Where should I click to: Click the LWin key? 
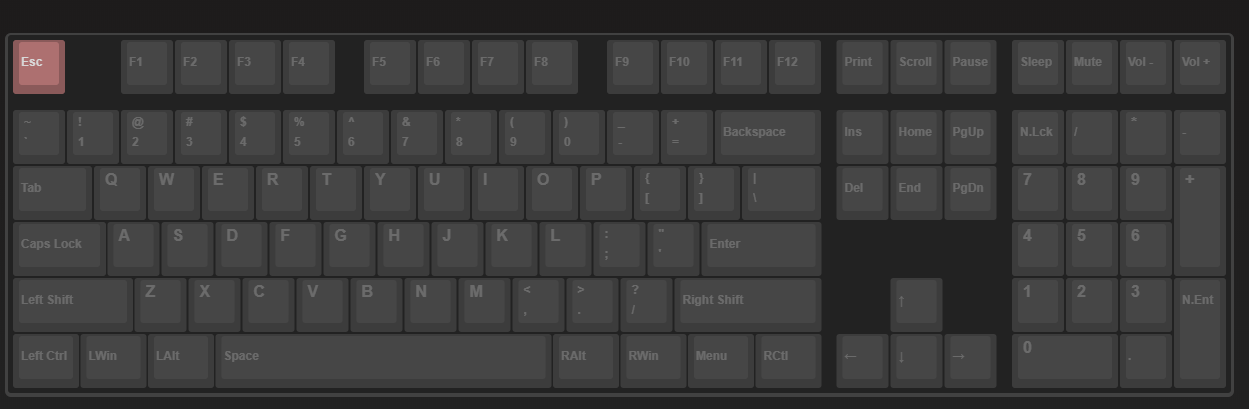point(113,361)
